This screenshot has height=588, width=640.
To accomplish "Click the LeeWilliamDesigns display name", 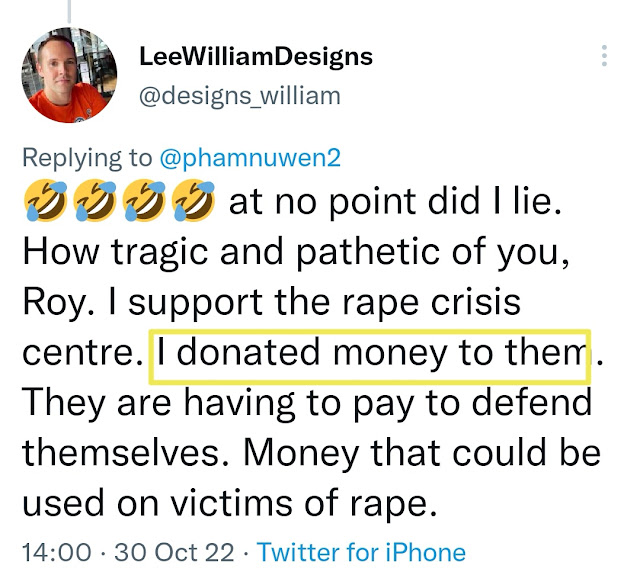I will (x=256, y=56).
